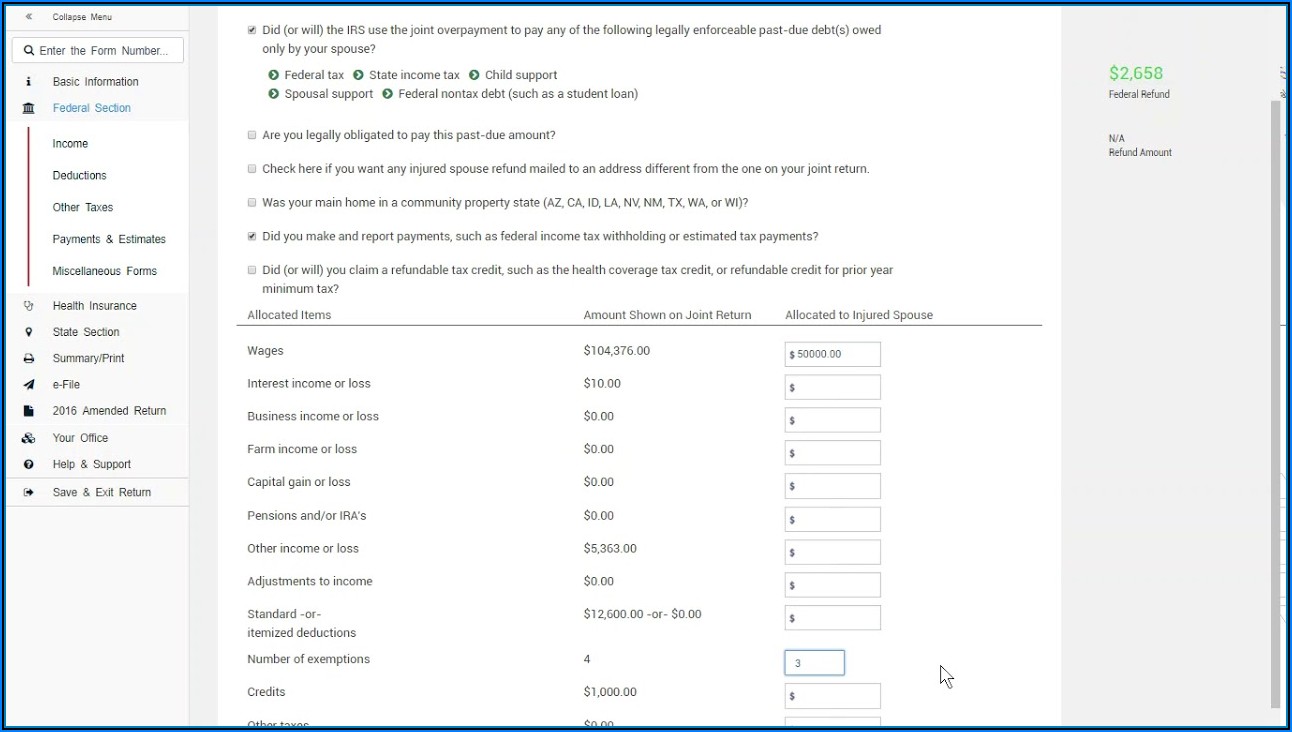Click the Federal Section bank building icon

click(28, 108)
